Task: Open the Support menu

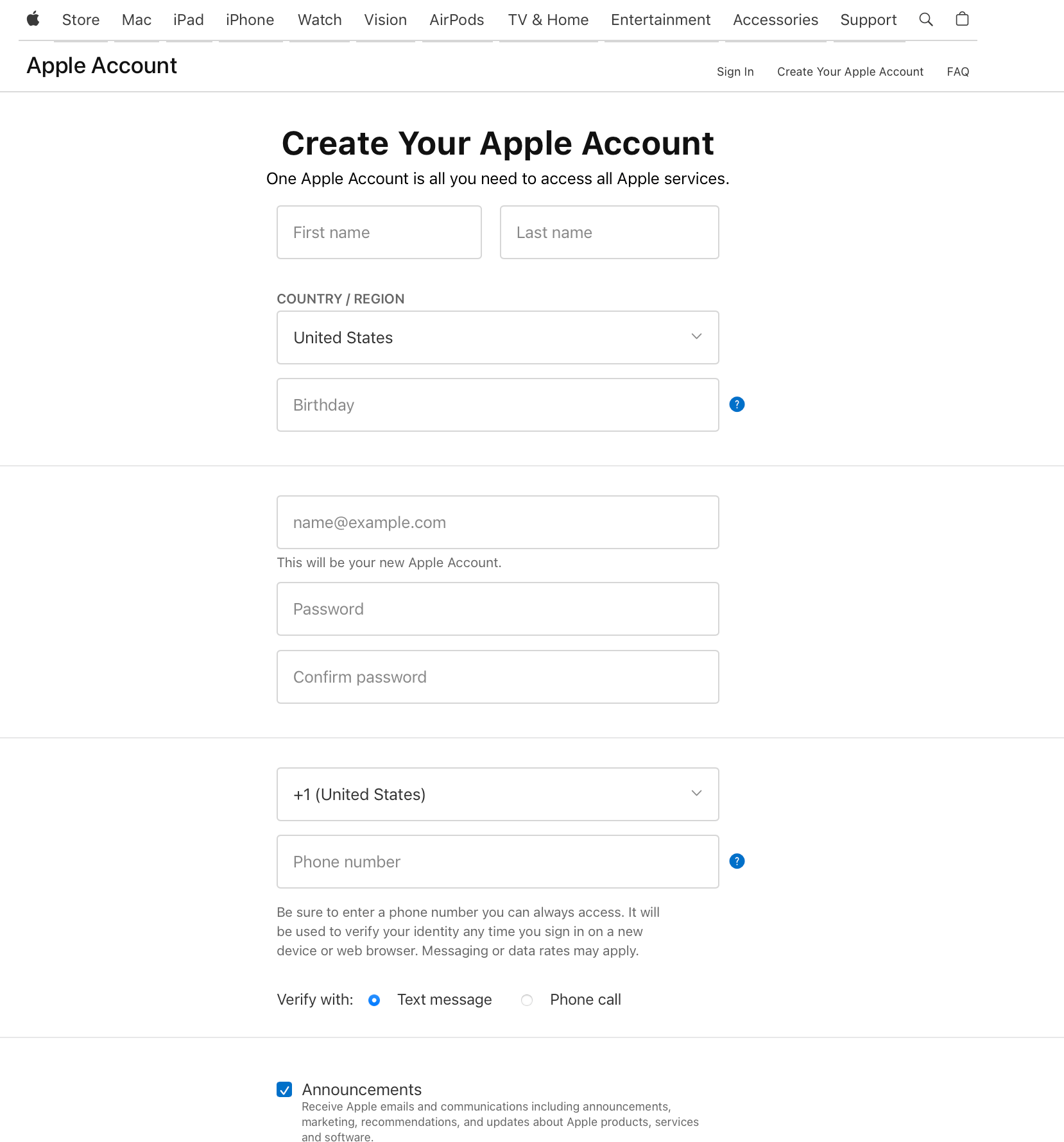Action: (869, 20)
